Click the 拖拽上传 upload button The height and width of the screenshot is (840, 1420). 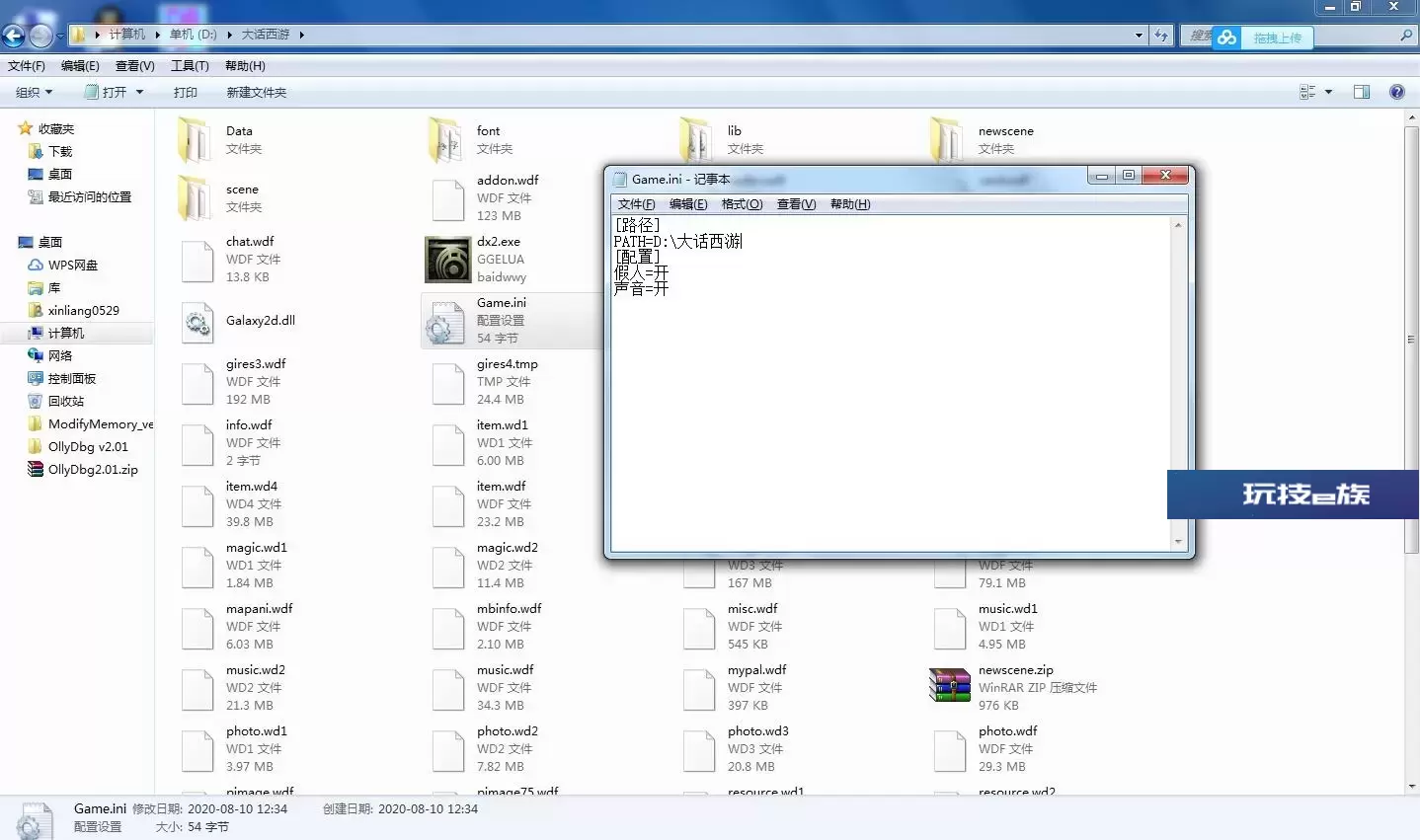1278,38
